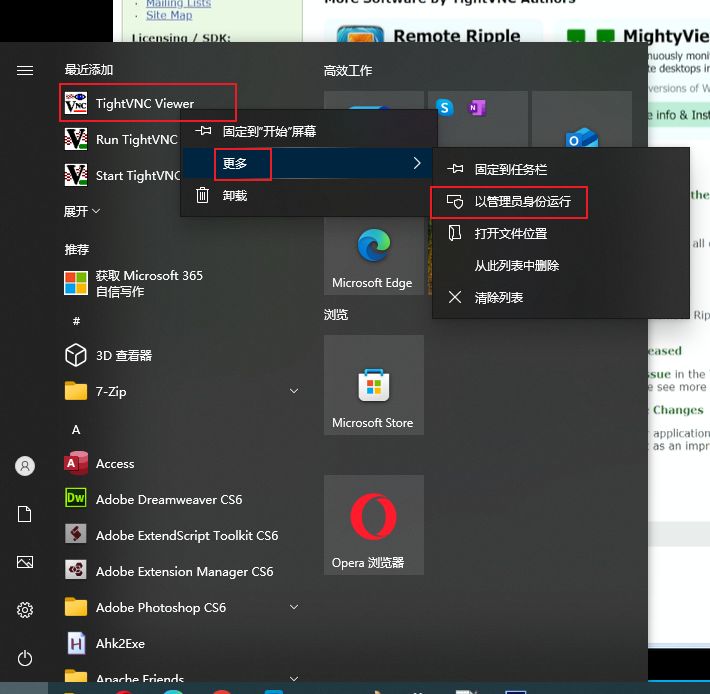Expand the recently added list (展开)
Viewport: 710px width, 694px height.
tap(82, 211)
